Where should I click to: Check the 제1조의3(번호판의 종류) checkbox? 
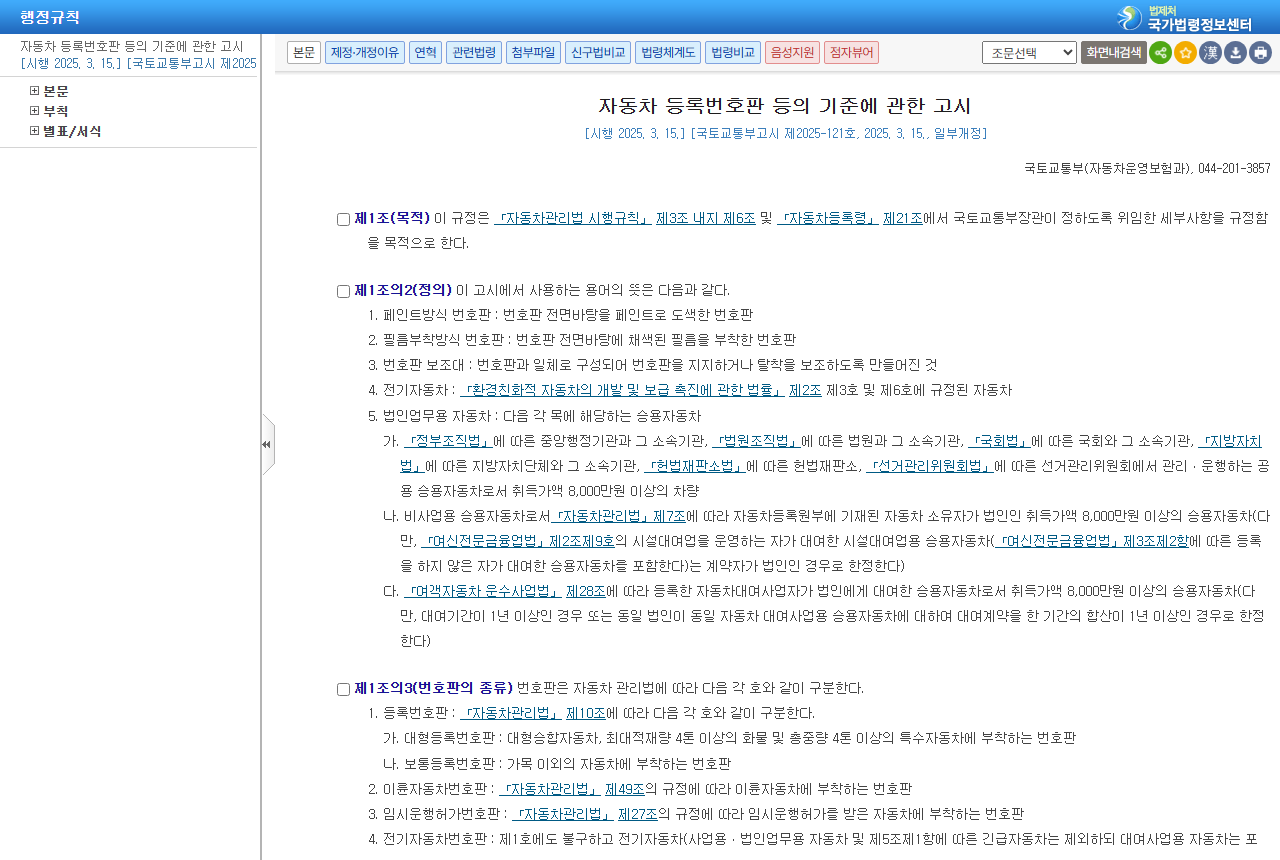[x=343, y=689]
